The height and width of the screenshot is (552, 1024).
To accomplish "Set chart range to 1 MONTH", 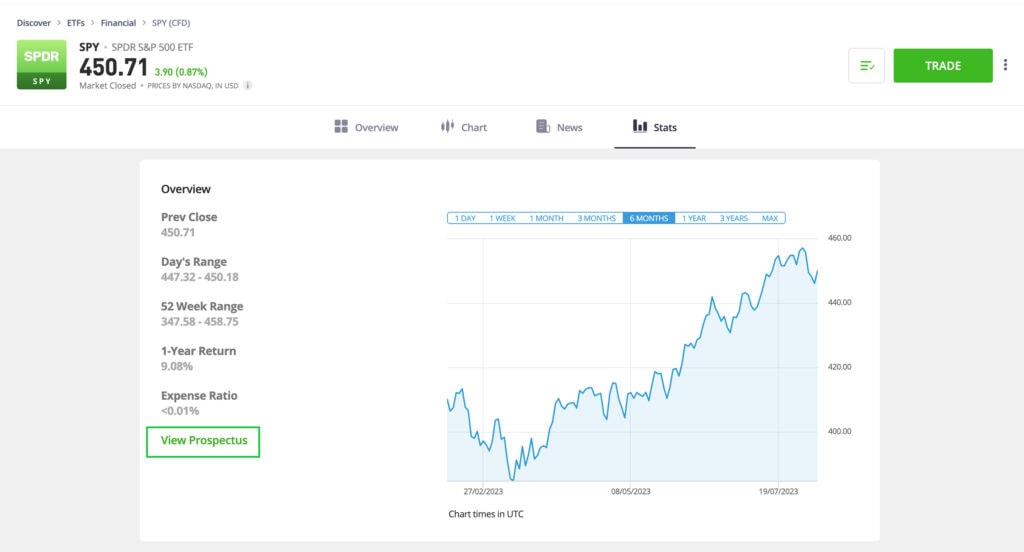I will click(546, 218).
